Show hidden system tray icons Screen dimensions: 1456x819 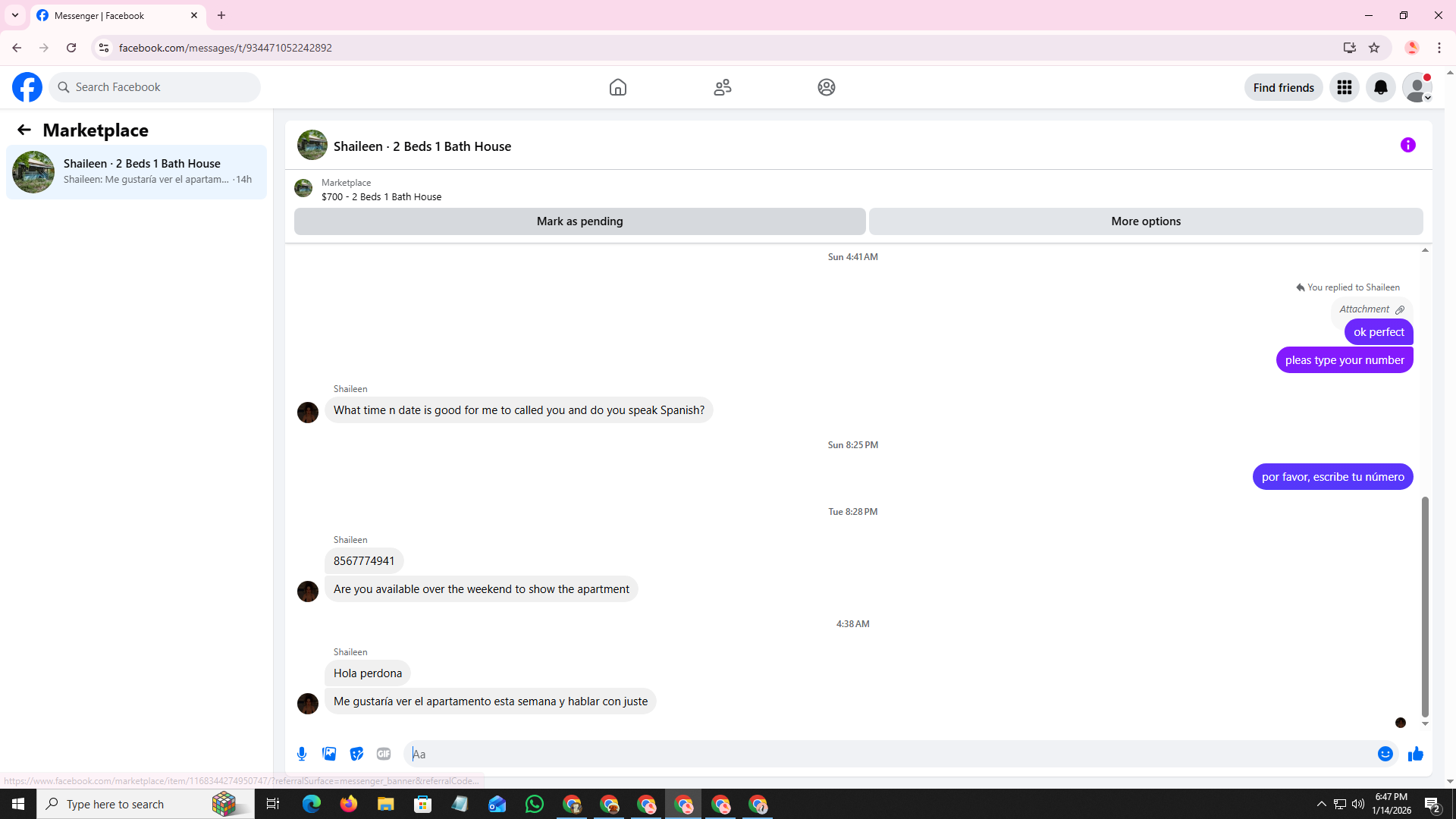[1321, 804]
